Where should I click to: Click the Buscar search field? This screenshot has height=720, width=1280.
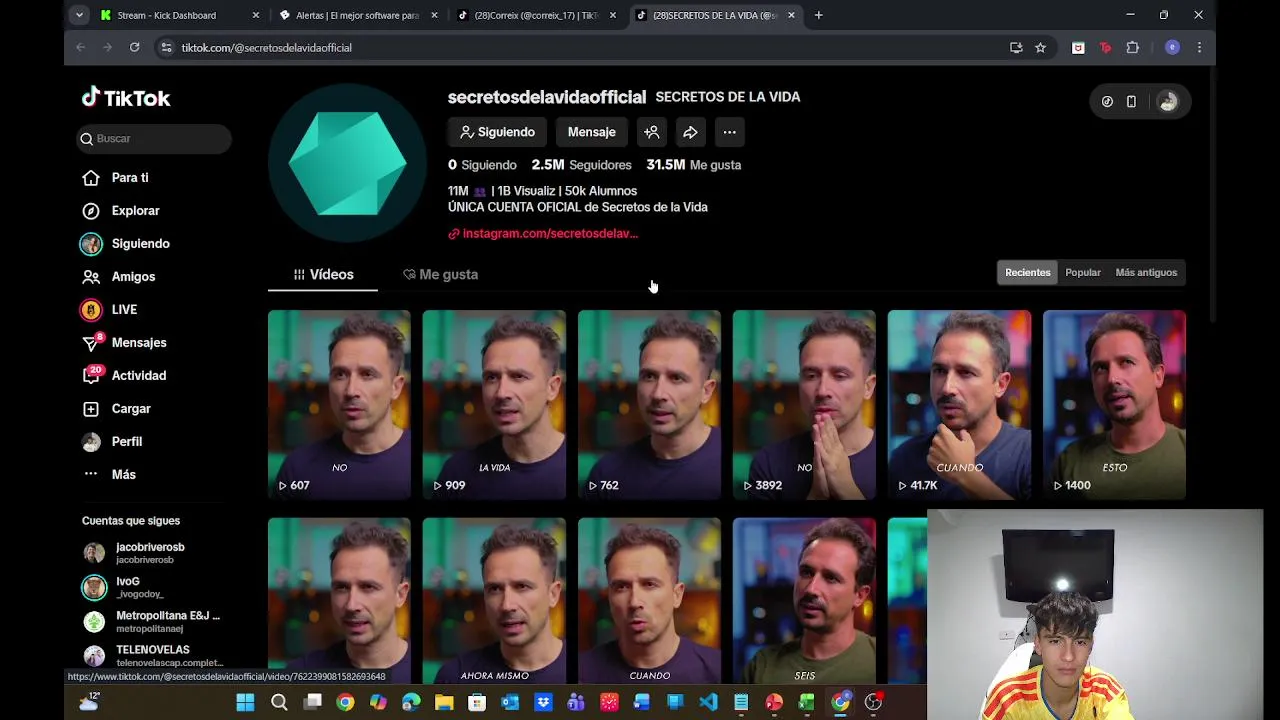[x=155, y=139]
